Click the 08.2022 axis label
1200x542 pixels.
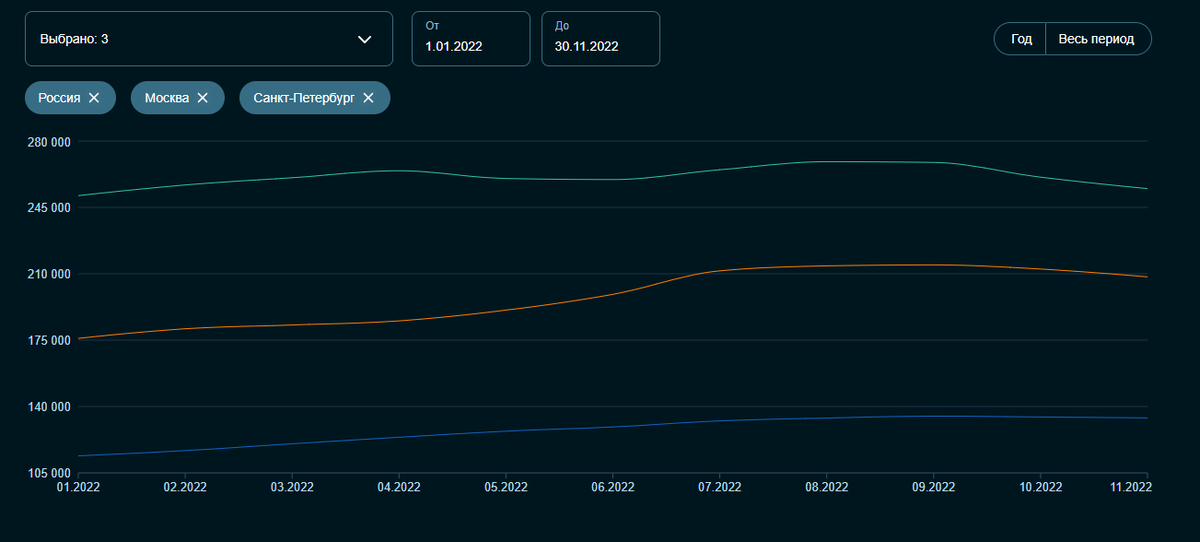[827, 487]
